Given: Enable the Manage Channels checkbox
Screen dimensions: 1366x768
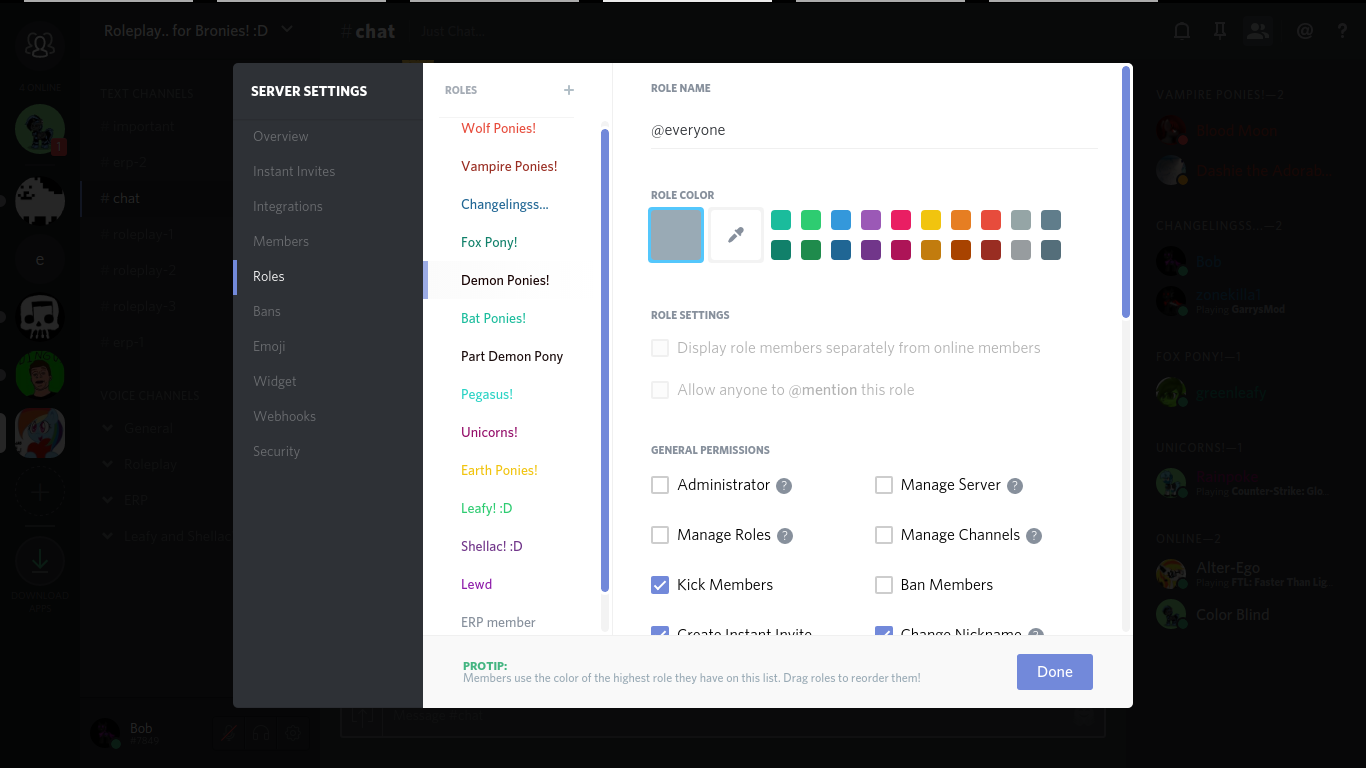Looking at the screenshot, I should [x=884, y=535].
